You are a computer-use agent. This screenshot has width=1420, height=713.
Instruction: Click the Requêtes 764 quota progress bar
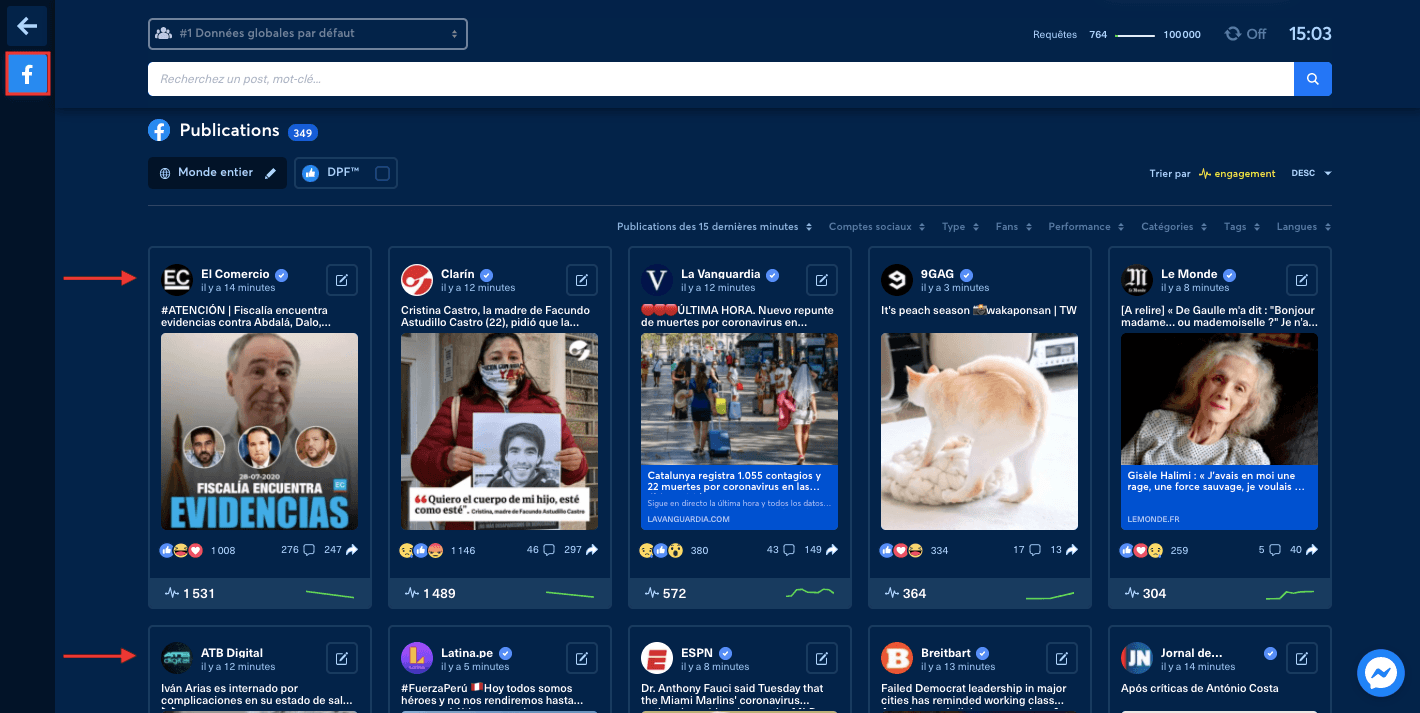(1135, 35)
